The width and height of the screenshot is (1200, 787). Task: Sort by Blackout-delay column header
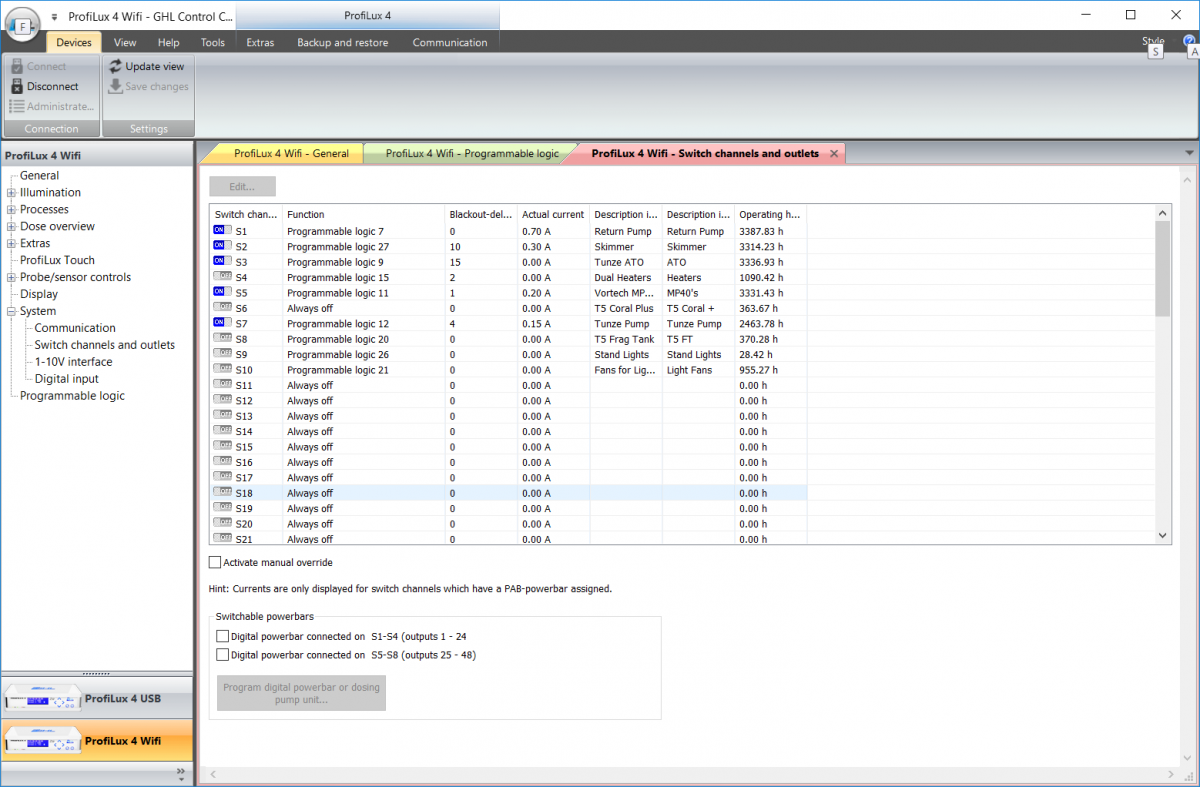(481, 214)
